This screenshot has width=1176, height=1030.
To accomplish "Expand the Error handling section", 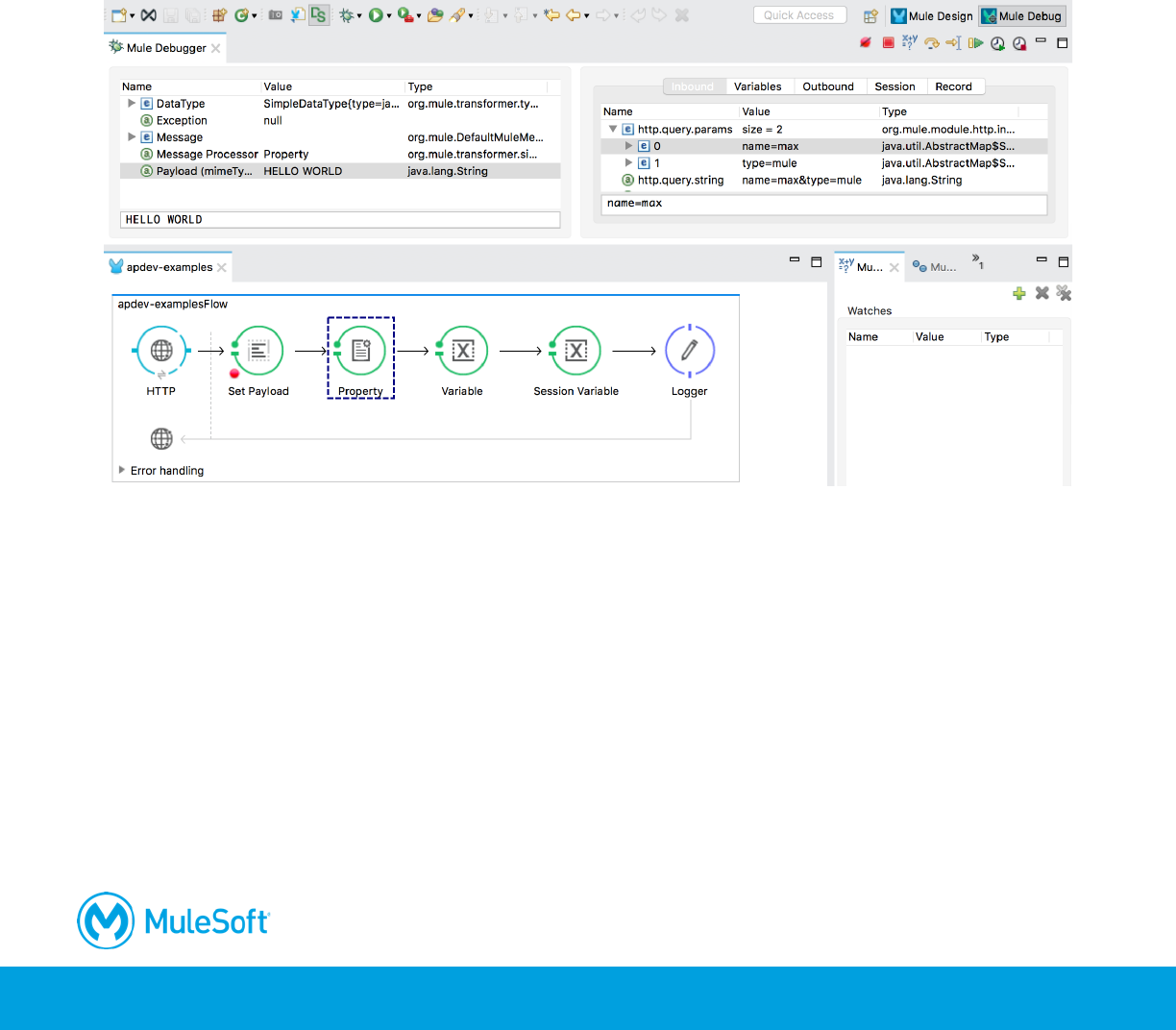I will pos(122,470).
